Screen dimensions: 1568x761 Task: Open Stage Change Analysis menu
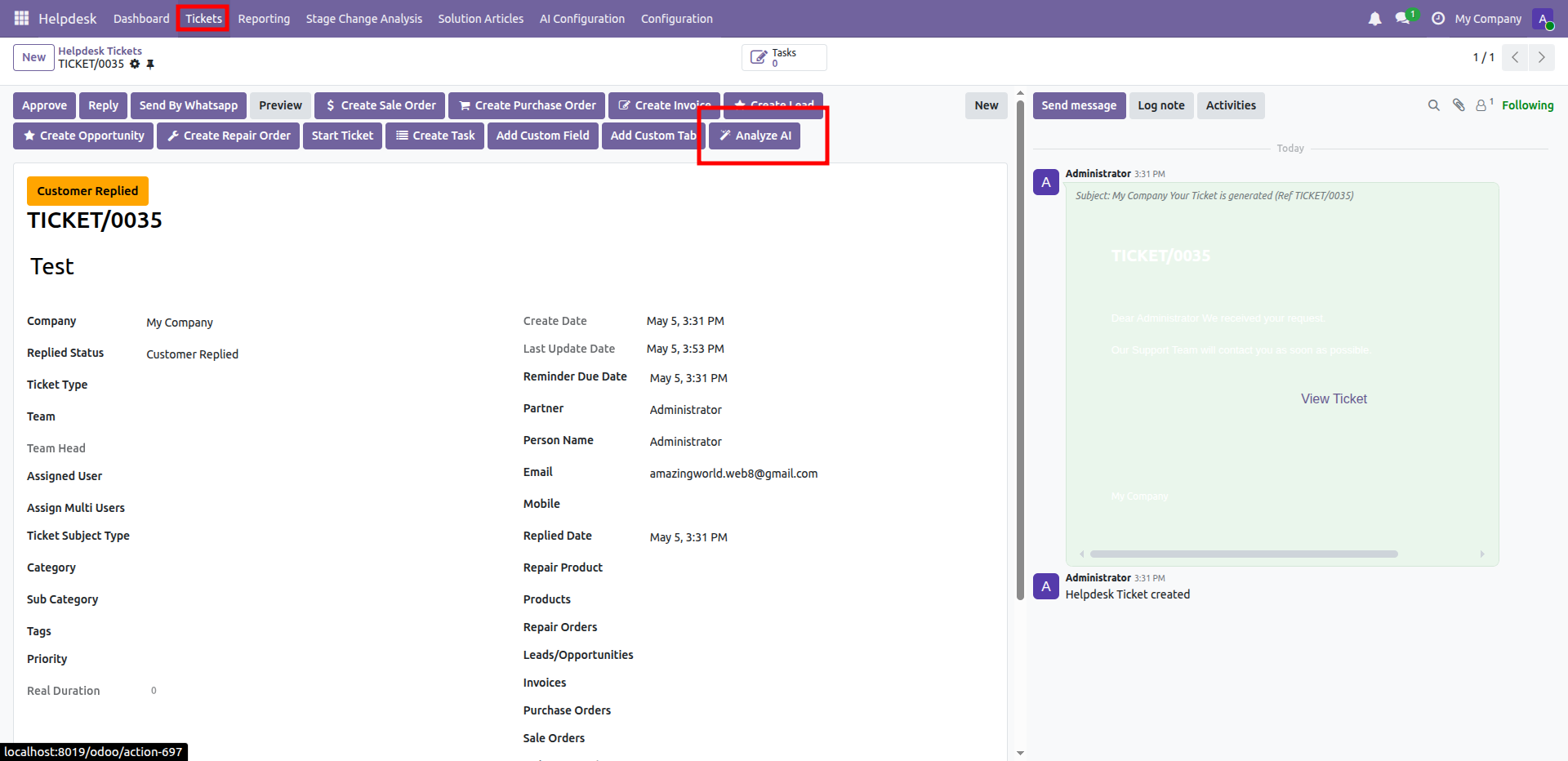click(x=364, y=19)
